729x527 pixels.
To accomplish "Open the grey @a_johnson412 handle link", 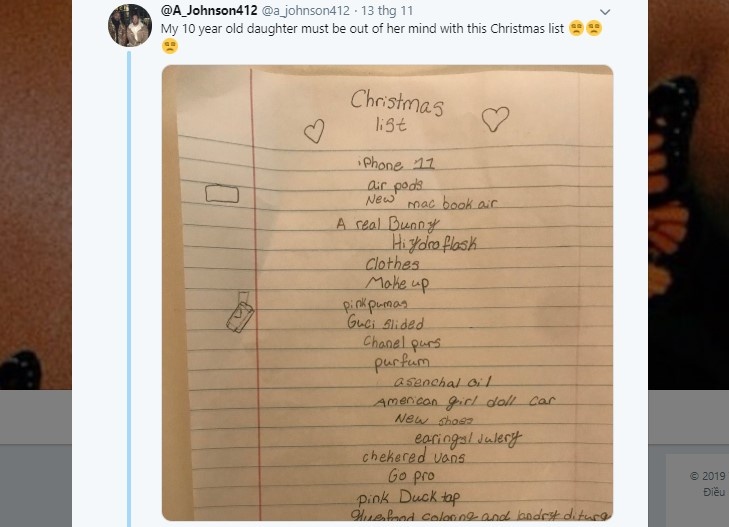I will coord(302,11).
